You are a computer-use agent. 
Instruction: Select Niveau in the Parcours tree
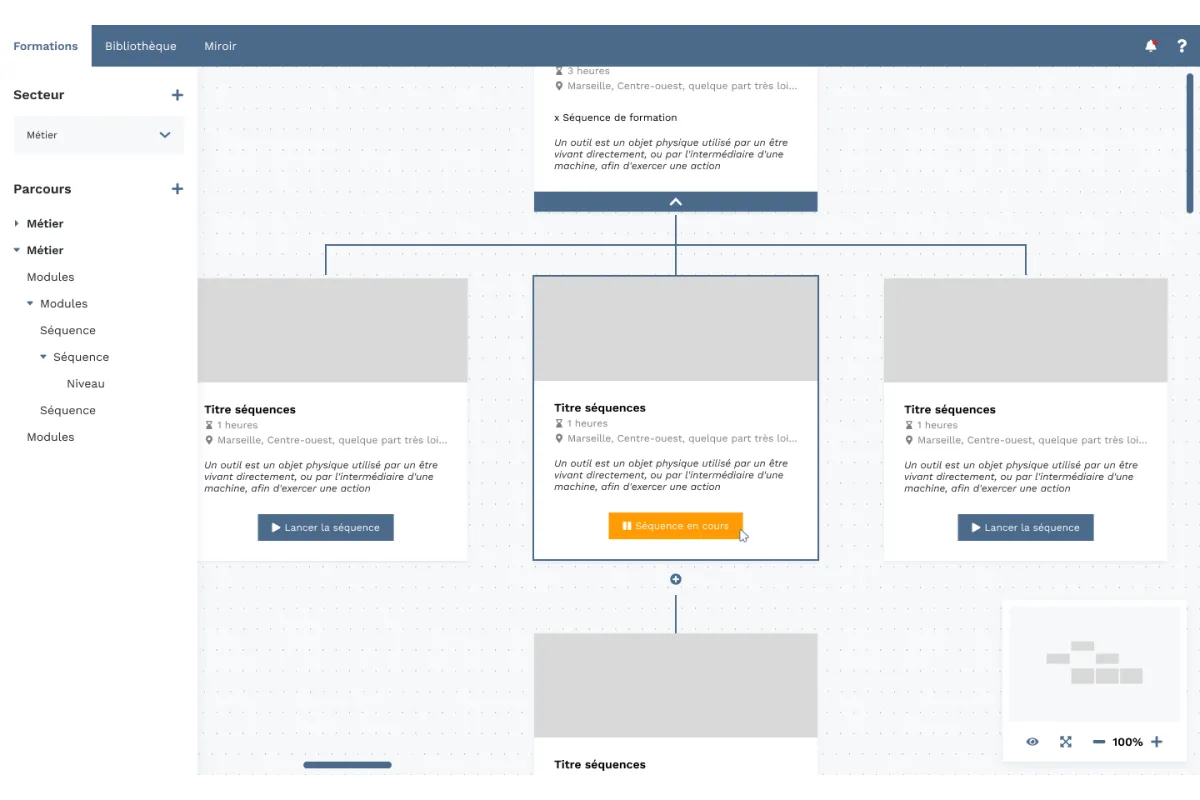(x=85, y=383)
